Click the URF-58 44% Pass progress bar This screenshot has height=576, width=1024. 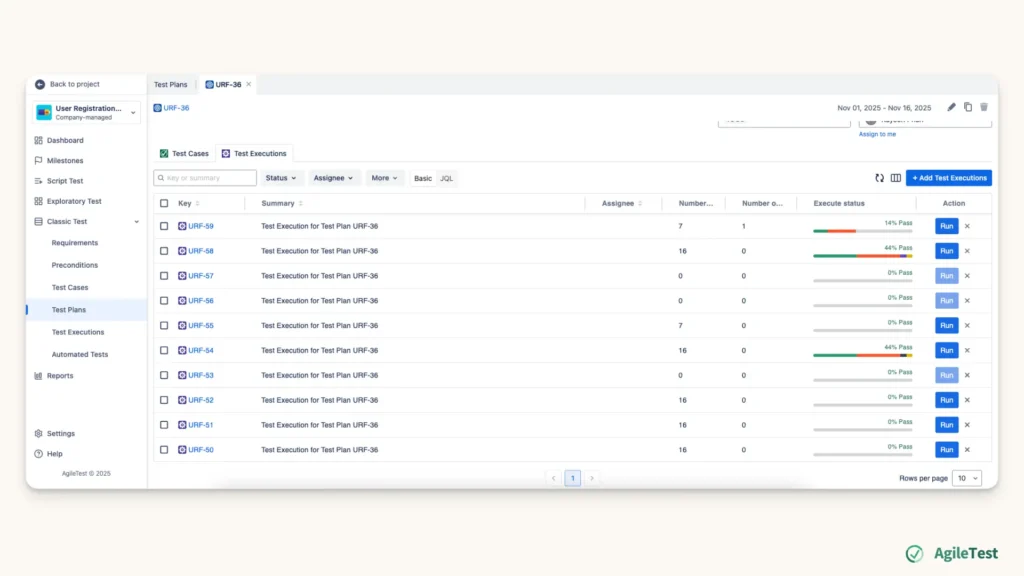[x=863, y=256]
